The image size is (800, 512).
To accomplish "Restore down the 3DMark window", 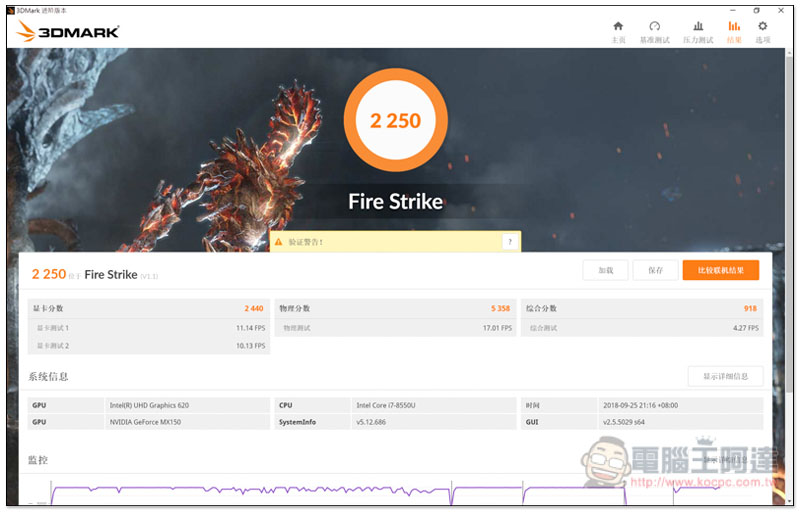I will click(x=757, y=10).
